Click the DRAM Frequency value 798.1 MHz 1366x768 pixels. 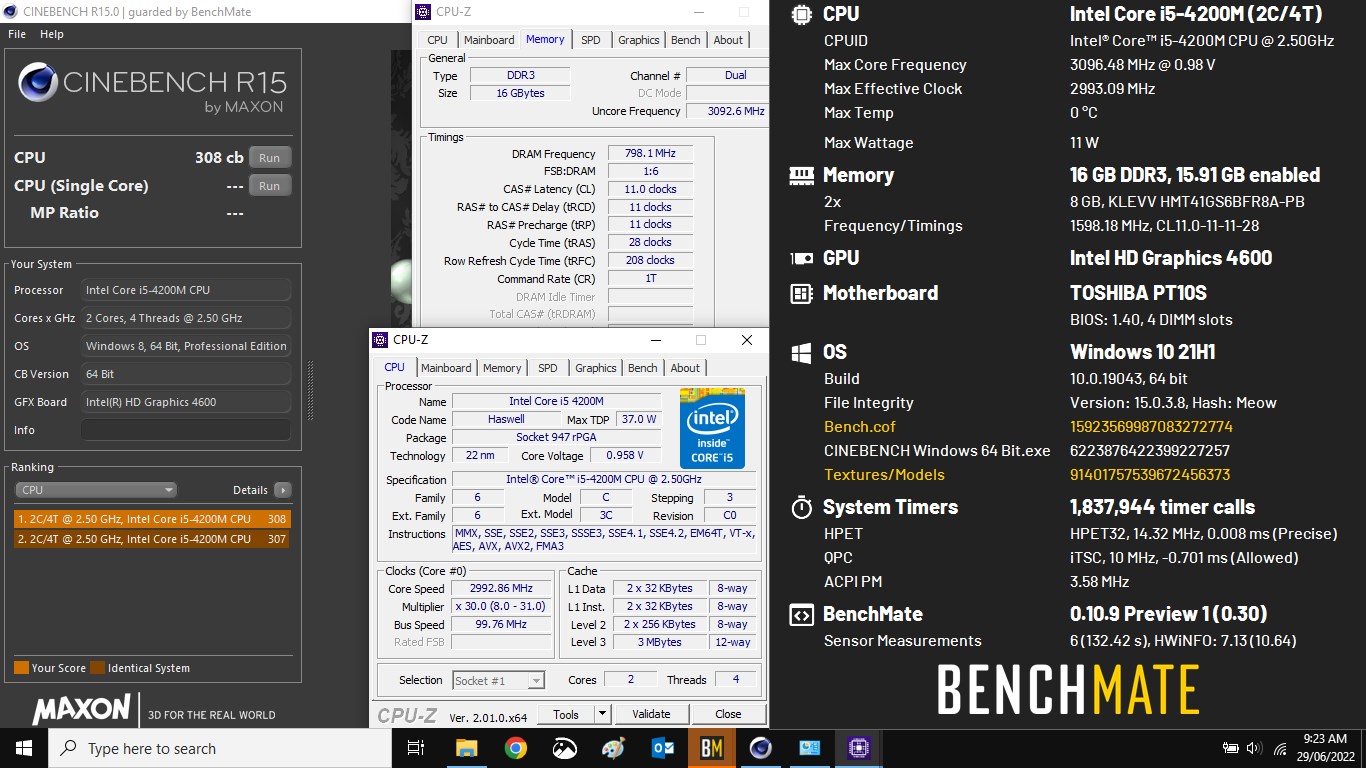tap(650, 154)
